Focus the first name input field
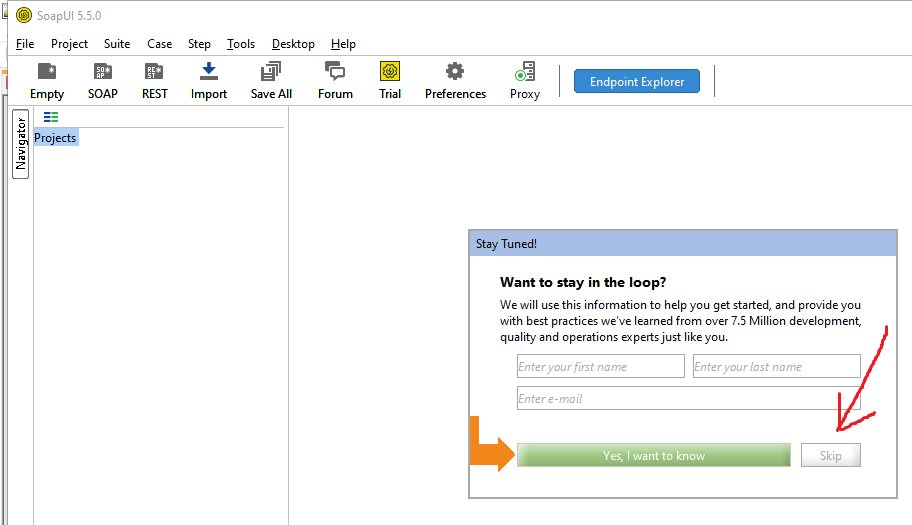The image size is (912, 525). [601, 366]
